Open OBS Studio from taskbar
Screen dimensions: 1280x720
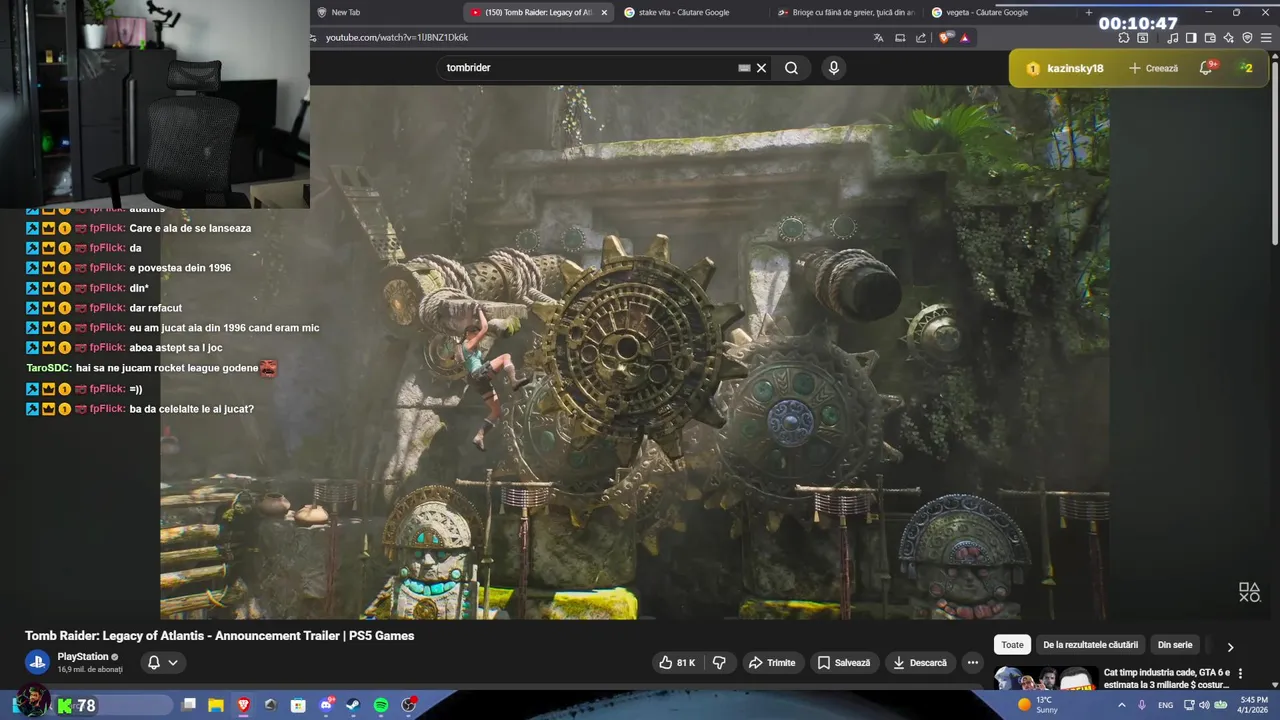tap(409, 706)
